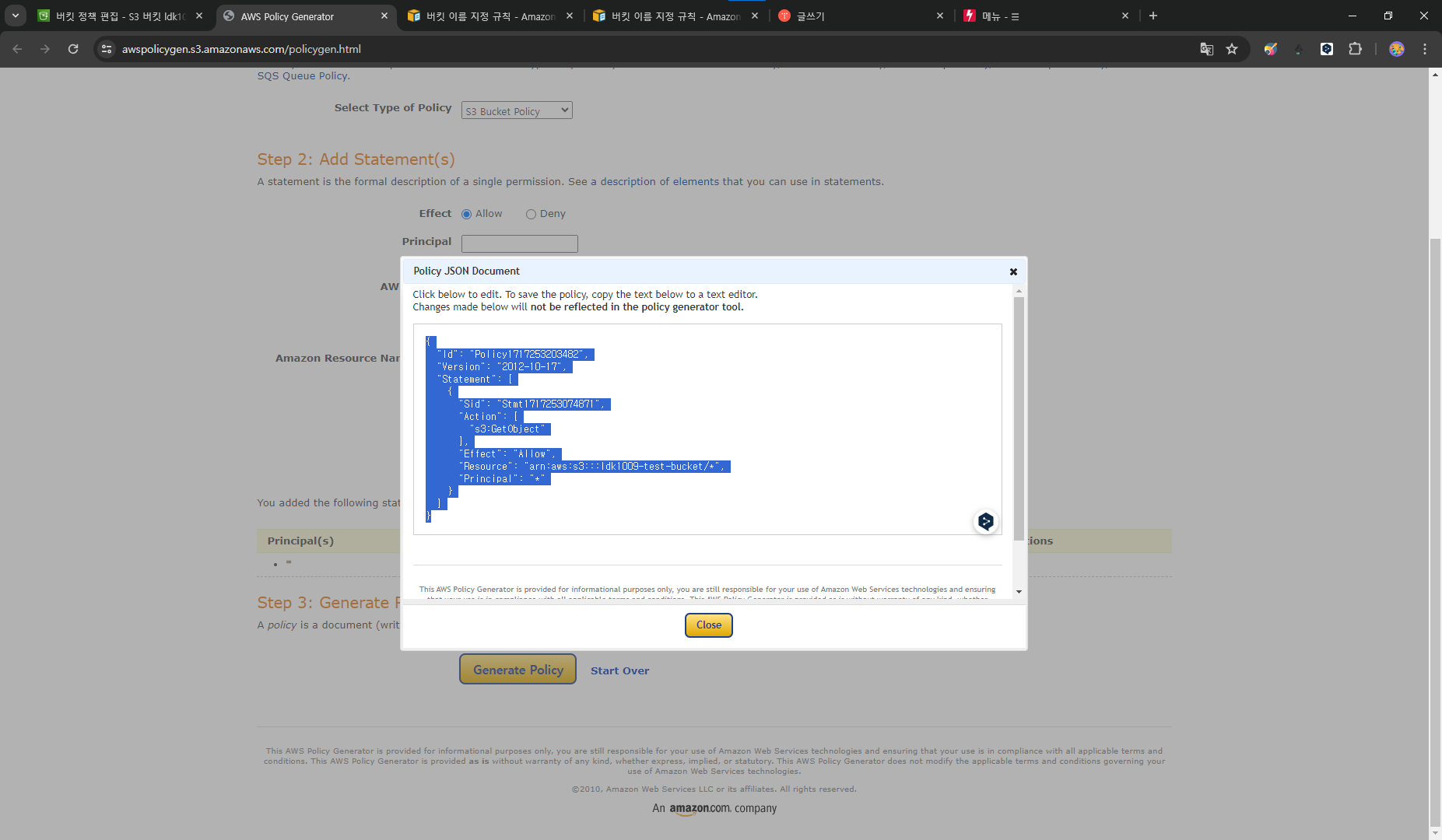Click the Resource ARN line in JSON
The width and height of the screenshot is (1442, 840).
tap(592, 467)
